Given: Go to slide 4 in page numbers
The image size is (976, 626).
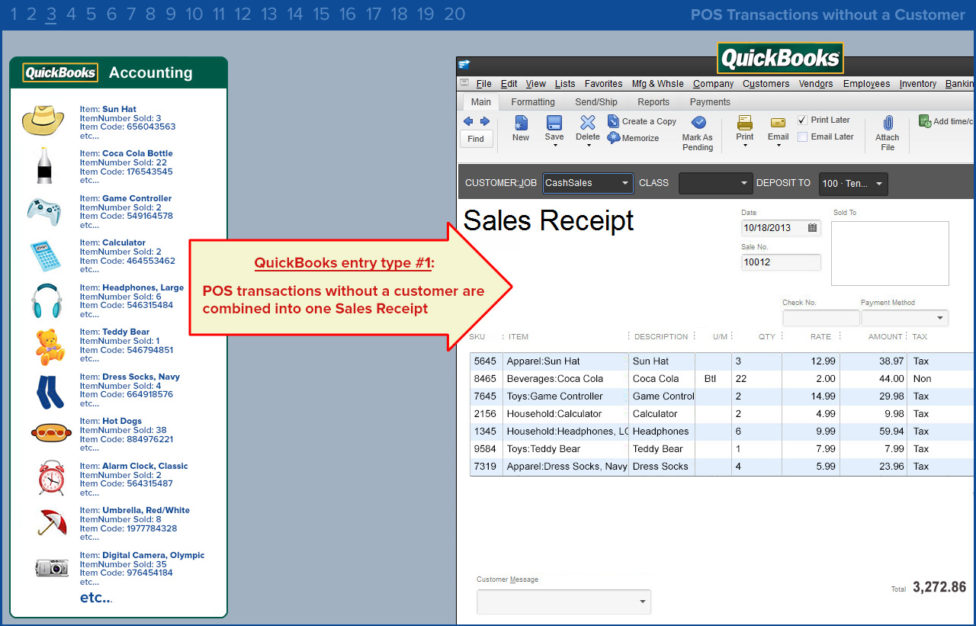Looking at the screenshot, I should (71, 14).
